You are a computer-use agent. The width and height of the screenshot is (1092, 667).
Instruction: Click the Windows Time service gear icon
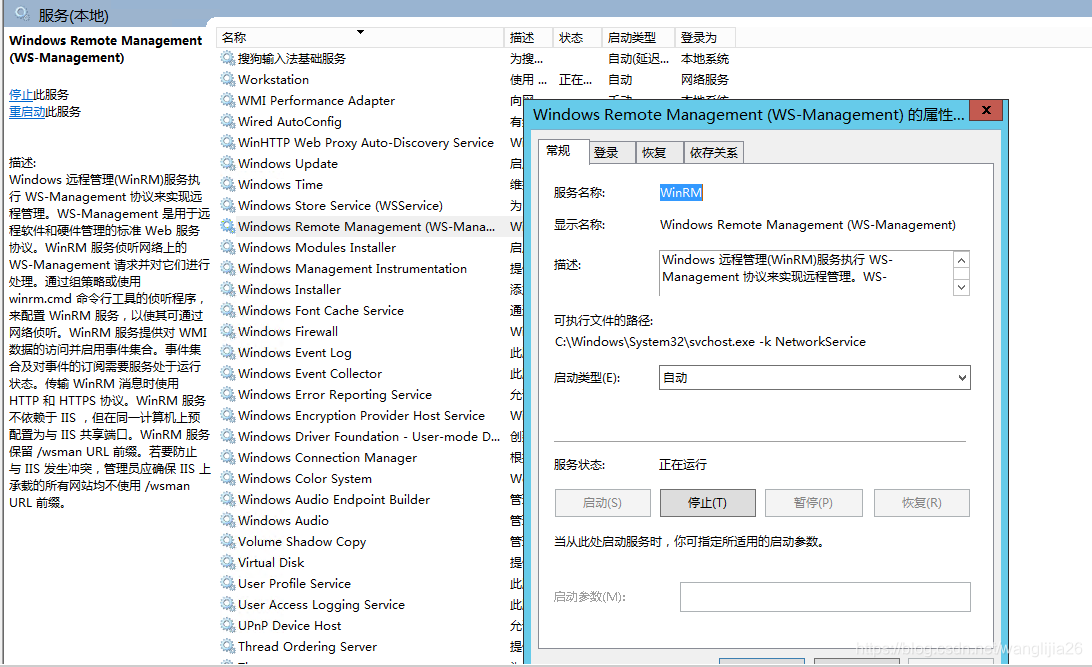click(x=228, y=185)
